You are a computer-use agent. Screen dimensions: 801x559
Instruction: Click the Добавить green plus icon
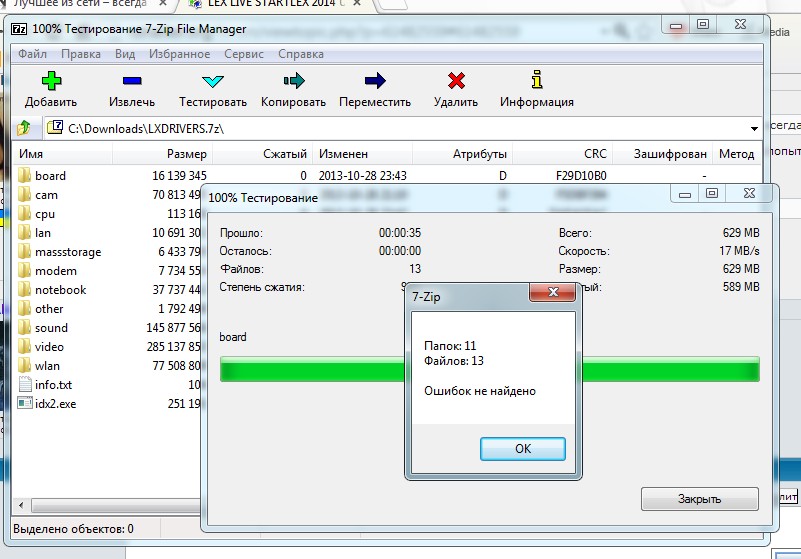[51, 81]
